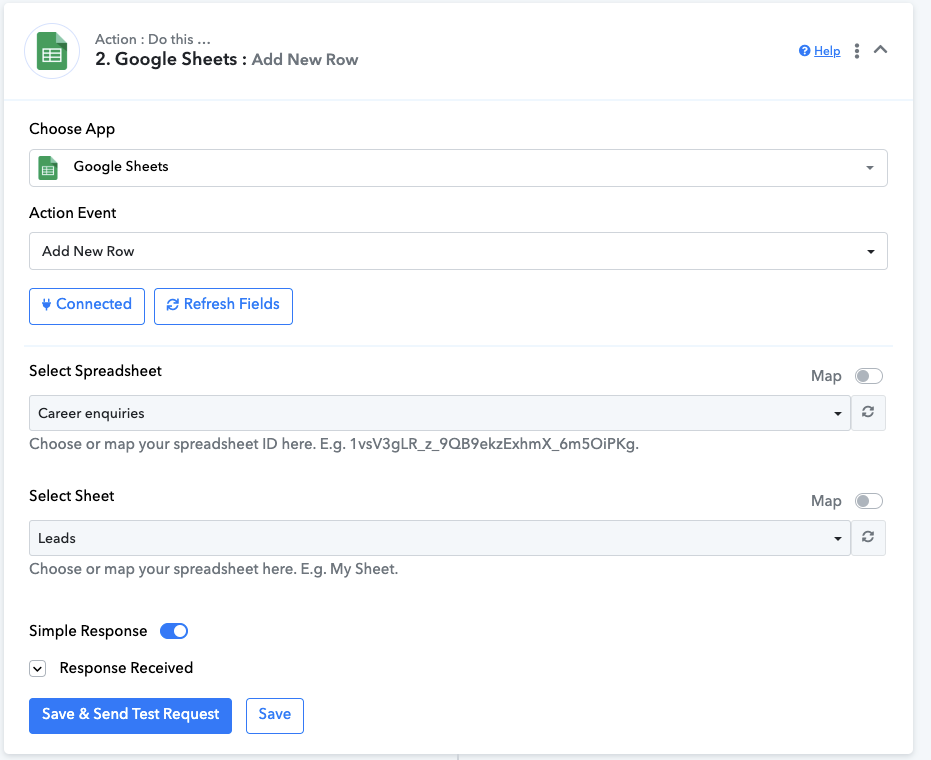This screenshot has height=760, width=931.
Task: Click the small Google Sheets icon in Choose App
Action: click(48, 168)
